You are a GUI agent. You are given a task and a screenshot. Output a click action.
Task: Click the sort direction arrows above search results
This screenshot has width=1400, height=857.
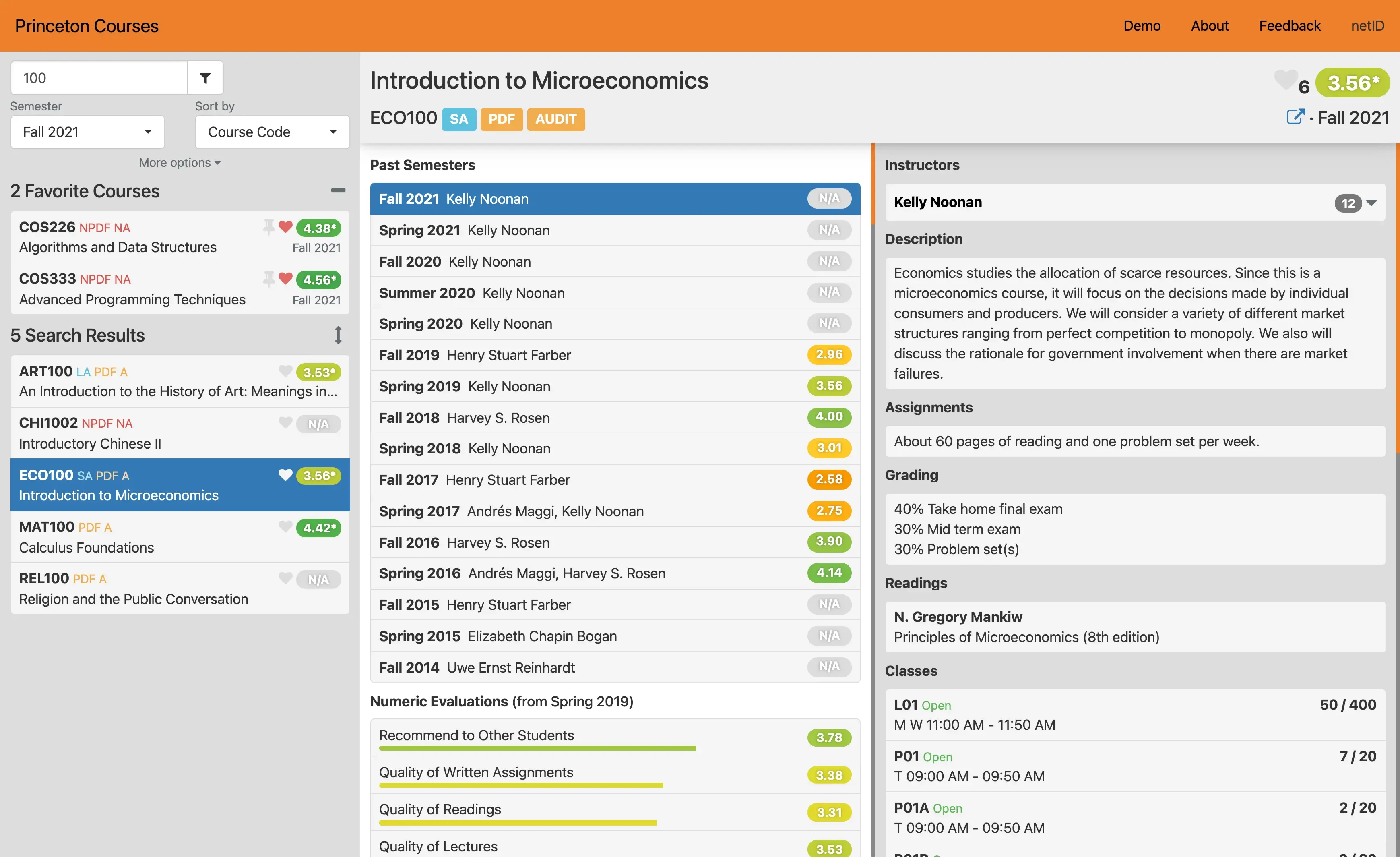[x=338, y=335]
